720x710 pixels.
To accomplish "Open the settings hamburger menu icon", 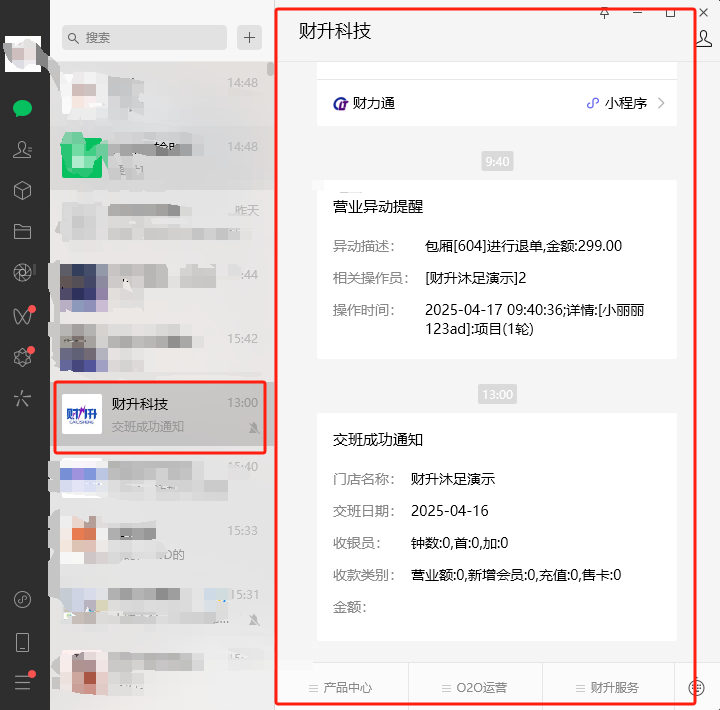I will [x=23, y=682].
